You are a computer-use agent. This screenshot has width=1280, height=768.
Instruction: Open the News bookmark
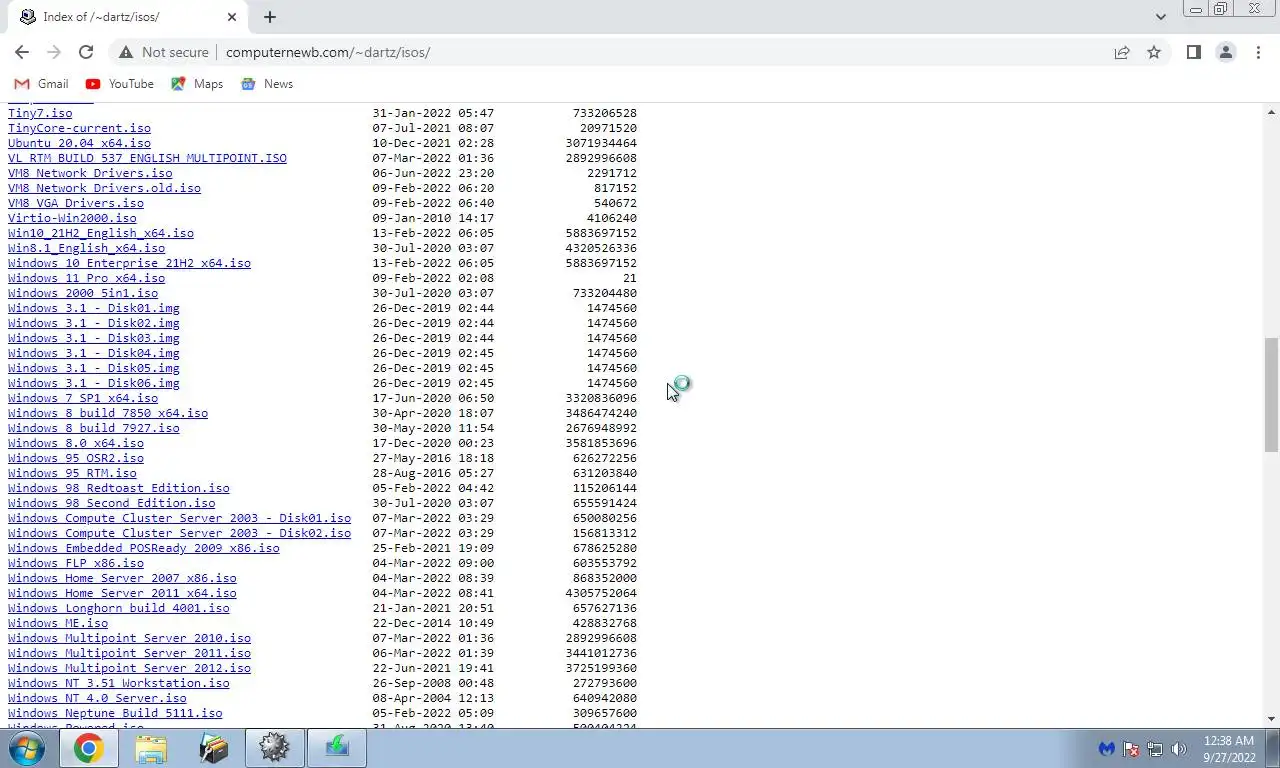point(267,84)
